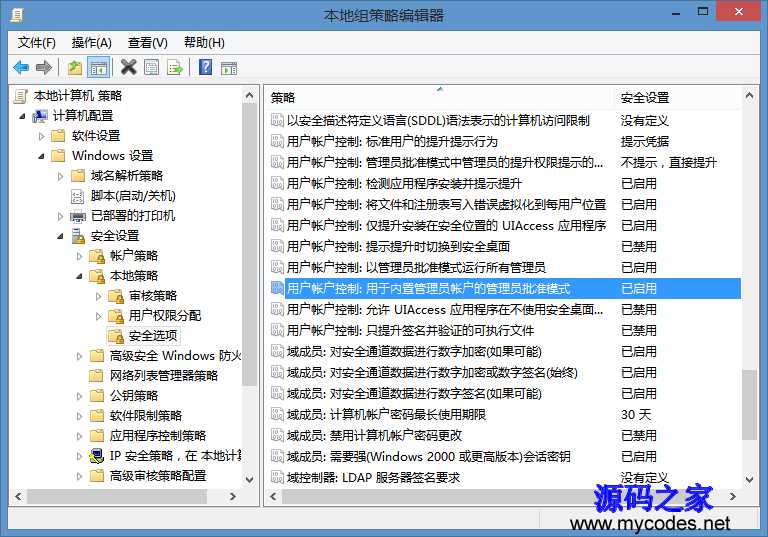The height and width of the screenshot is (537, 768).
Task: Select policy 用户帐户控制: 标准用户的提升提示行为
Action: (x=392, y=142)
